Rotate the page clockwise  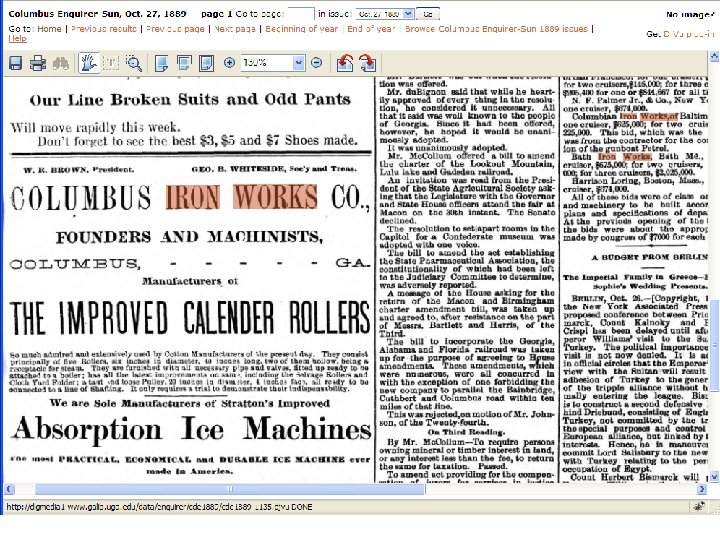tap(368, 63)
